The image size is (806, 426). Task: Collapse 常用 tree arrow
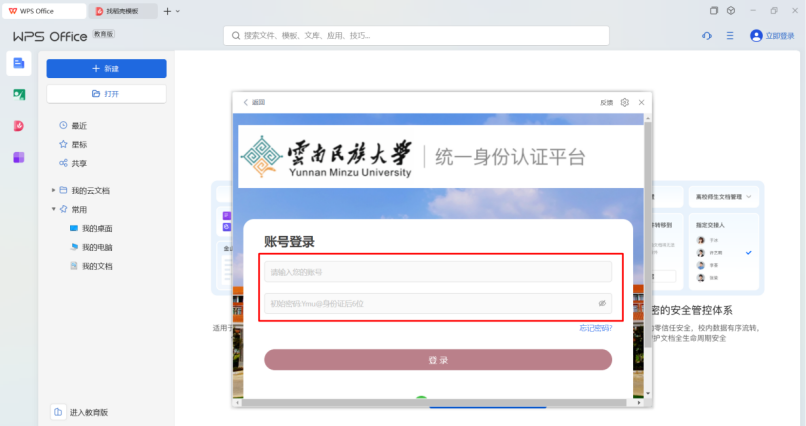pyautogui.click(x=53, y=209)
